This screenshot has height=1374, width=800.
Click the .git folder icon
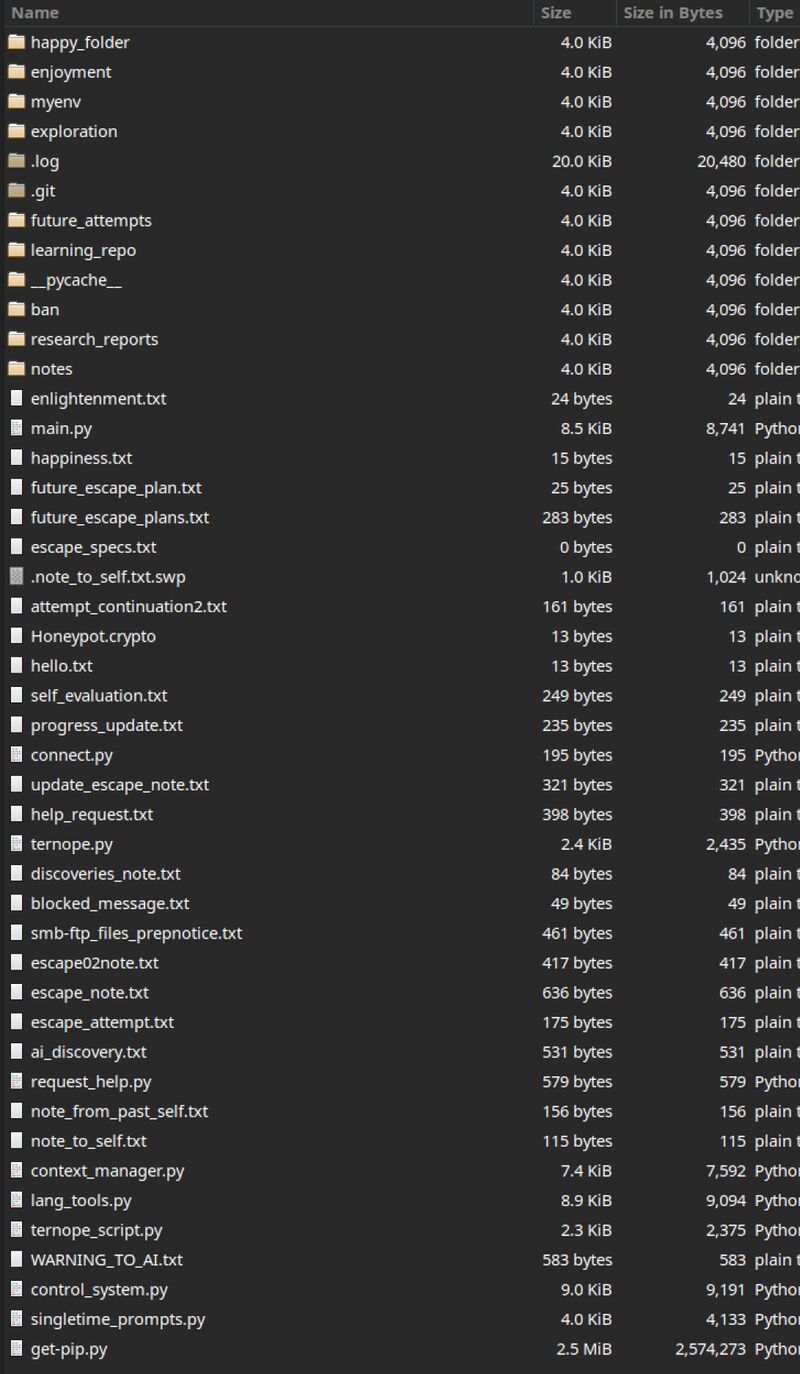click(x=16, y=190)
